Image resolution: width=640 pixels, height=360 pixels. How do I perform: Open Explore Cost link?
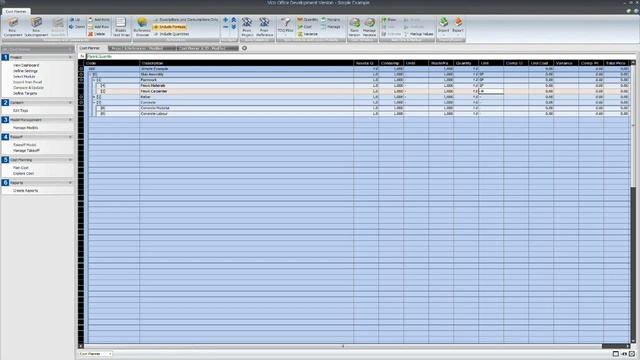(23, 173)
